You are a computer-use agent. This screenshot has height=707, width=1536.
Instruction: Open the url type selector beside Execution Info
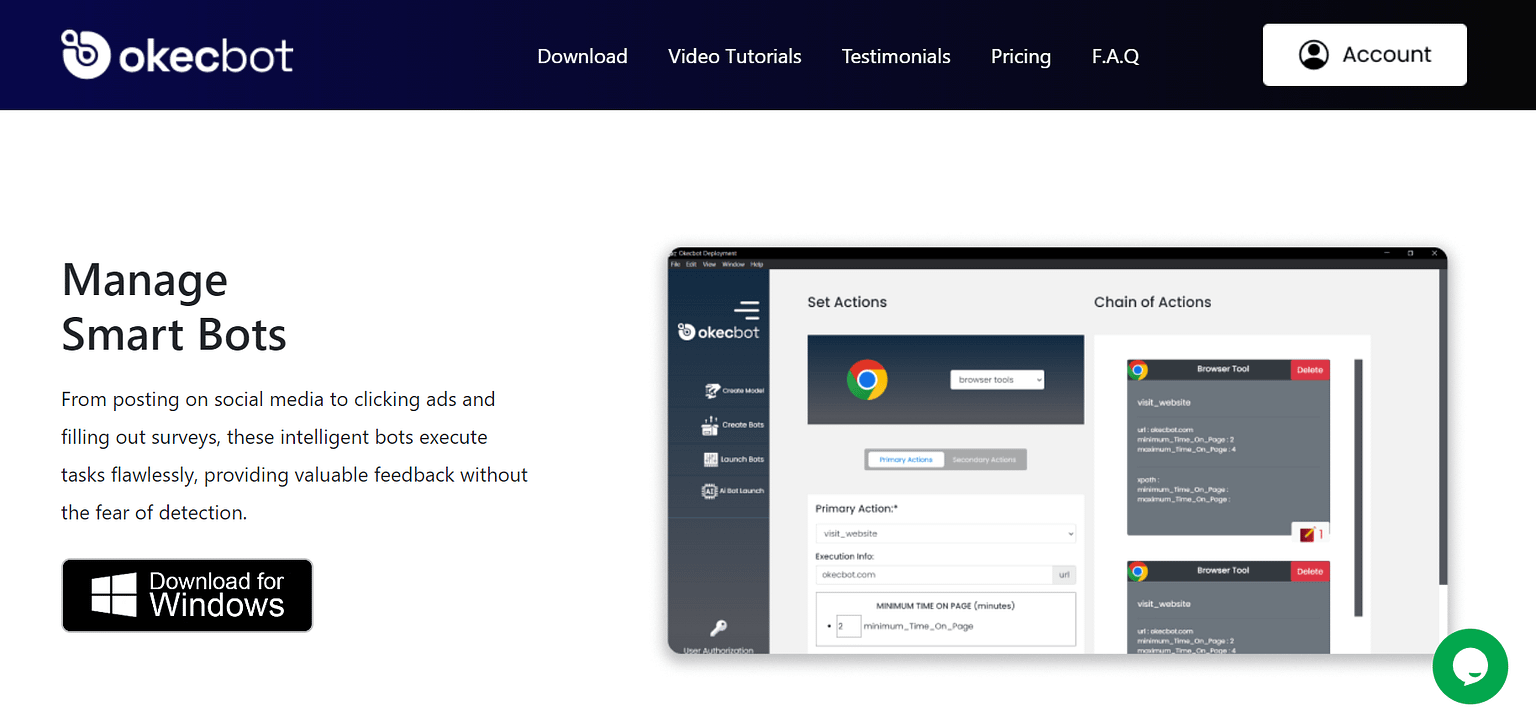(x=1063, y=574)
